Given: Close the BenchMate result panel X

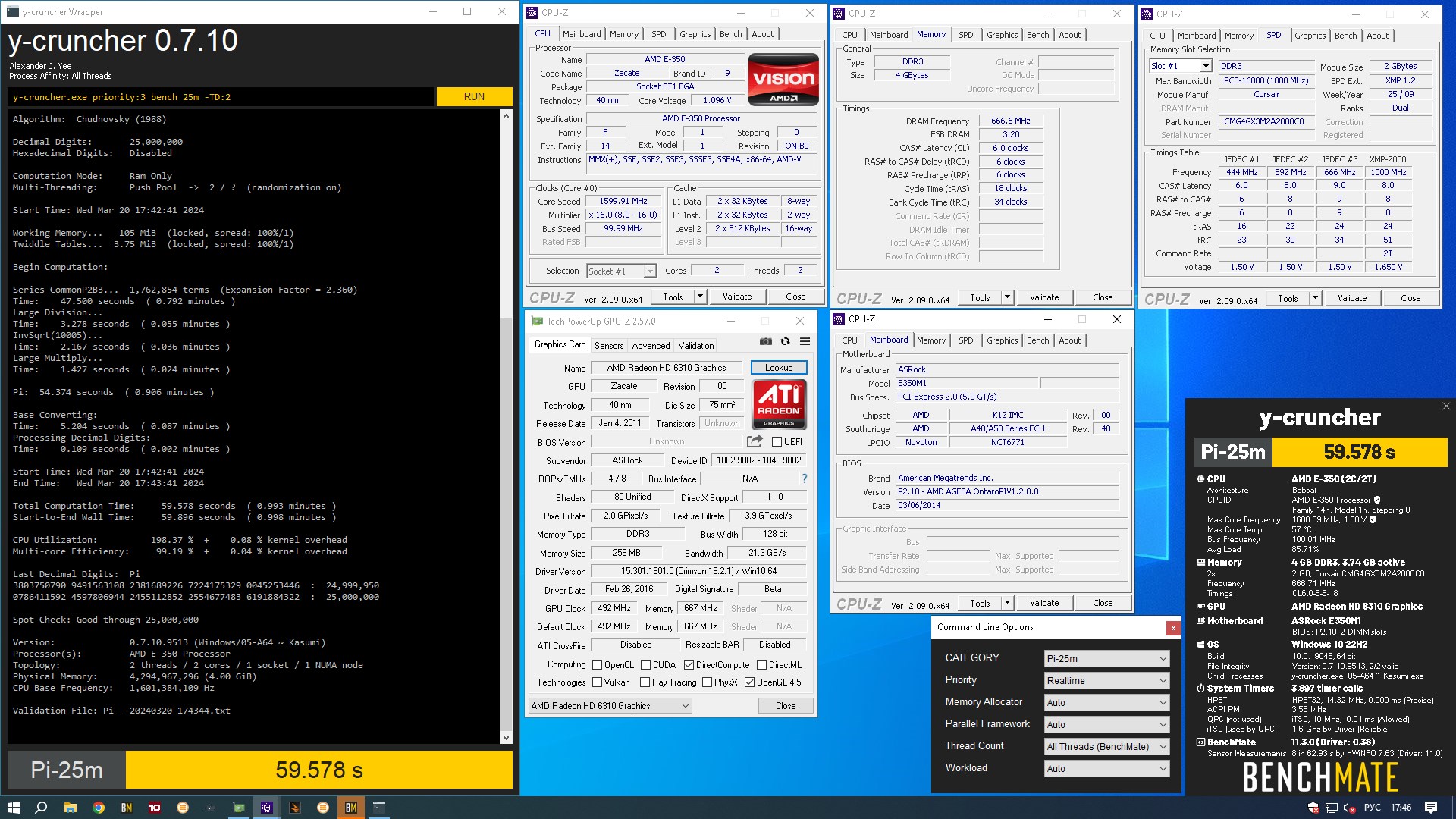Looking at the screenshot, I should [x=1446, y=406].
